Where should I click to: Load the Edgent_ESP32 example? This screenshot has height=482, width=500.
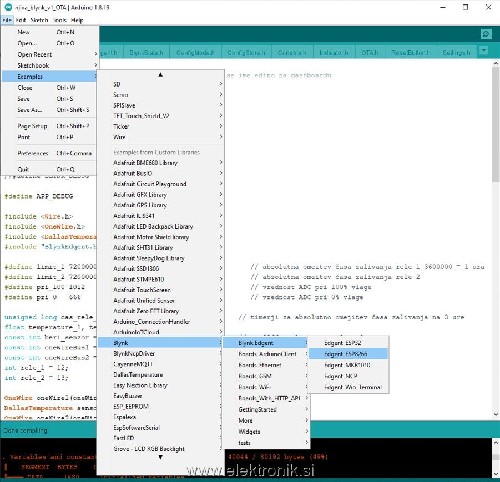(348, 343)
